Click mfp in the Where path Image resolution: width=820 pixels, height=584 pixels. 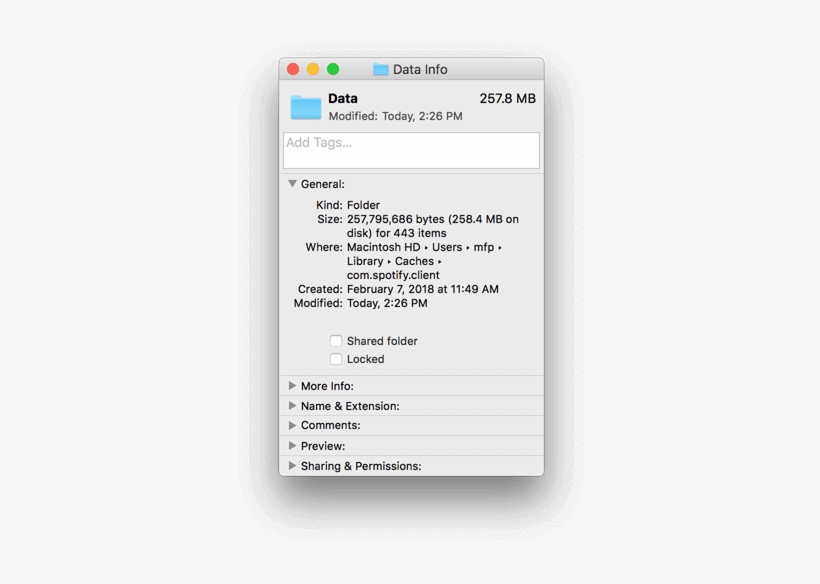point(484,247)
